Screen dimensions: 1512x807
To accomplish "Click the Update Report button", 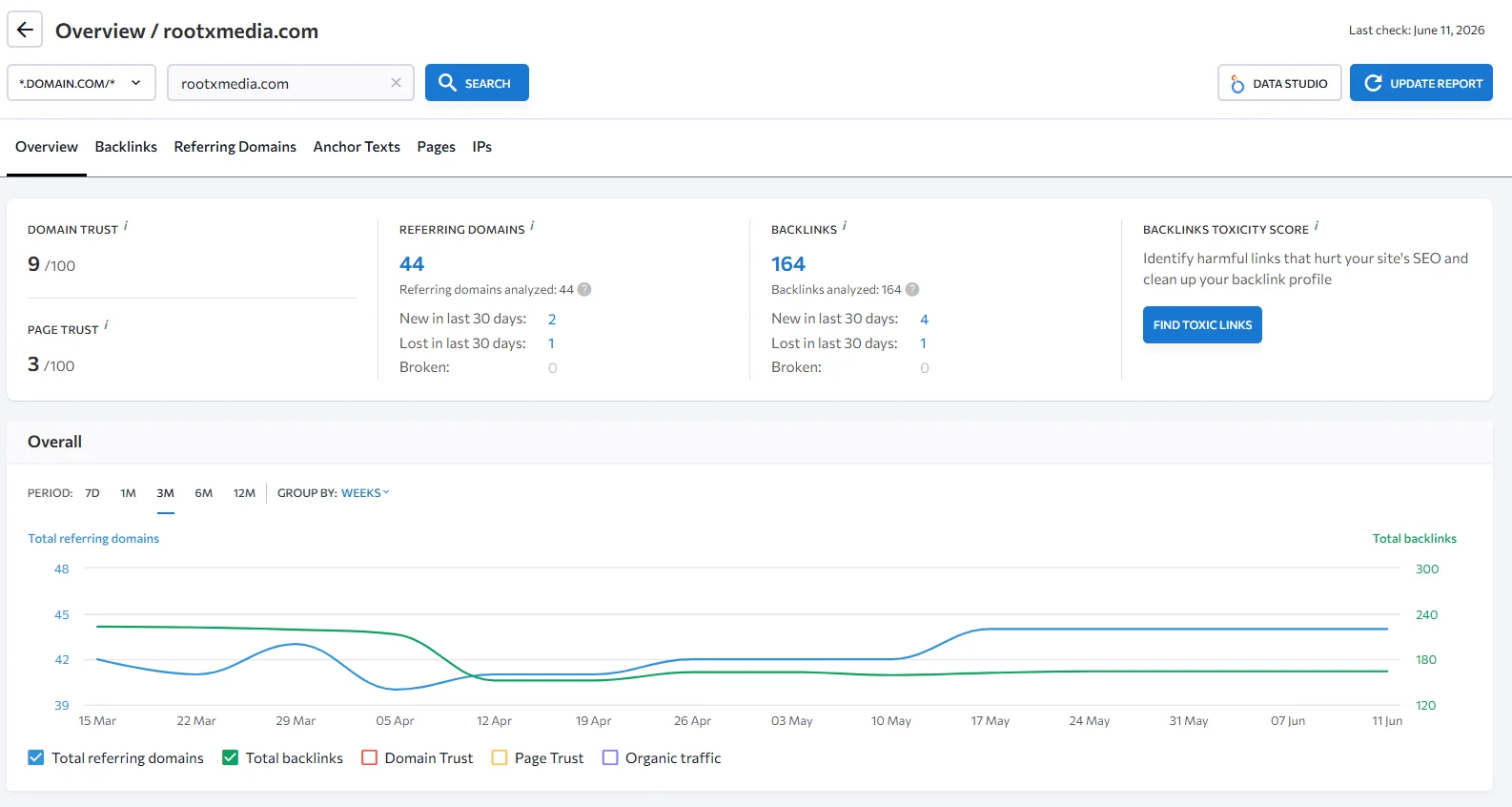I will tap(1421, 83).
